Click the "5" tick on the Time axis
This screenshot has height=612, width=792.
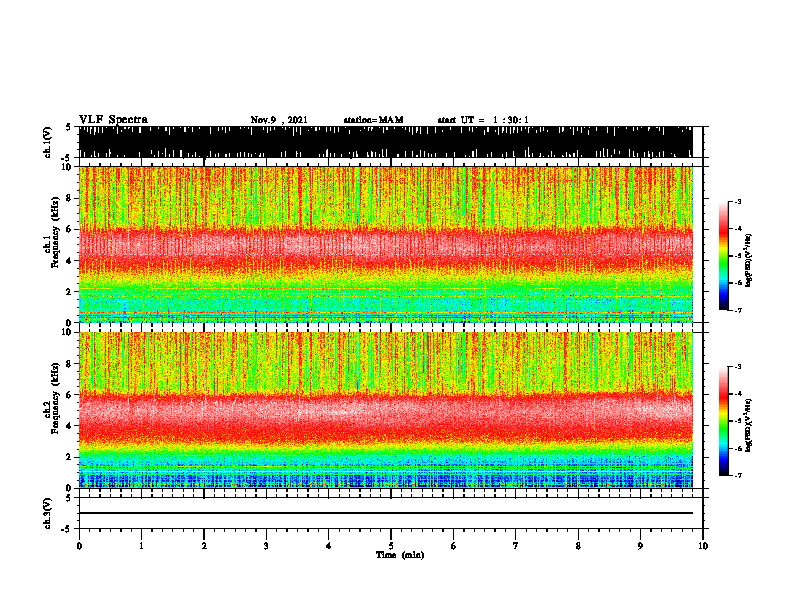pyautogui.click(x=391, y=546)
